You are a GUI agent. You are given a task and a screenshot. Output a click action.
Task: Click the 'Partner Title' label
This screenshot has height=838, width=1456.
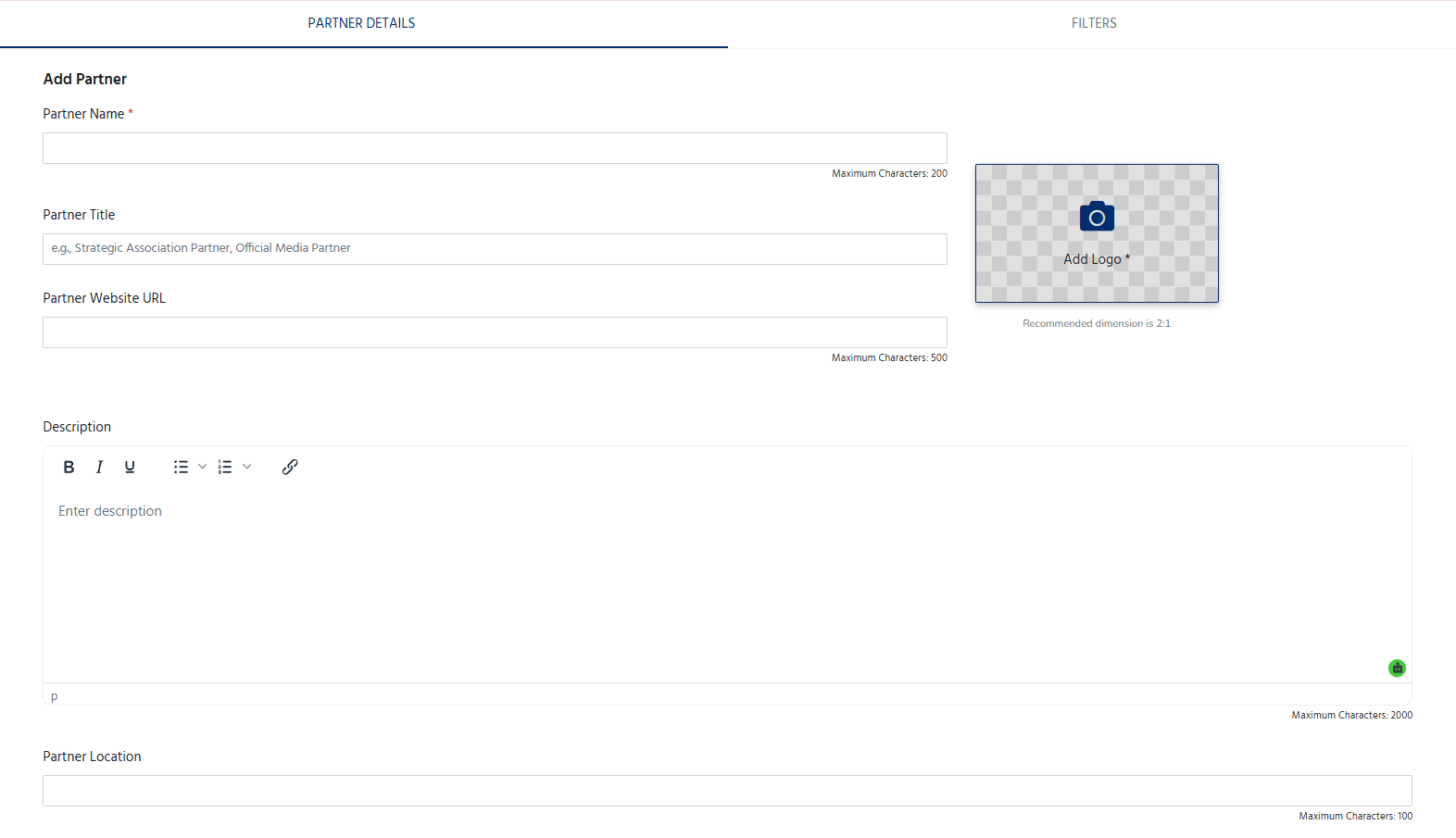point(79,215)
